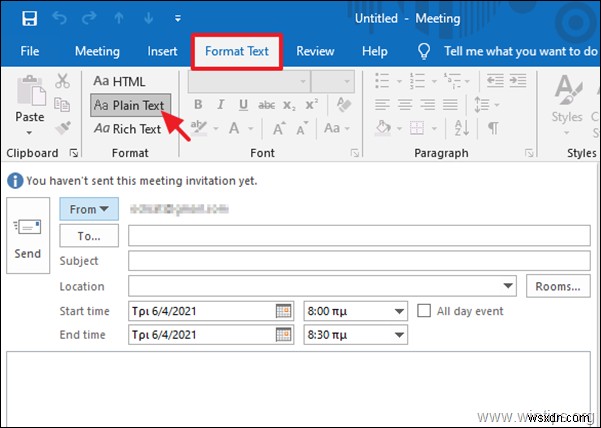
Task: Select the Format Text tab
Action: 237,51
